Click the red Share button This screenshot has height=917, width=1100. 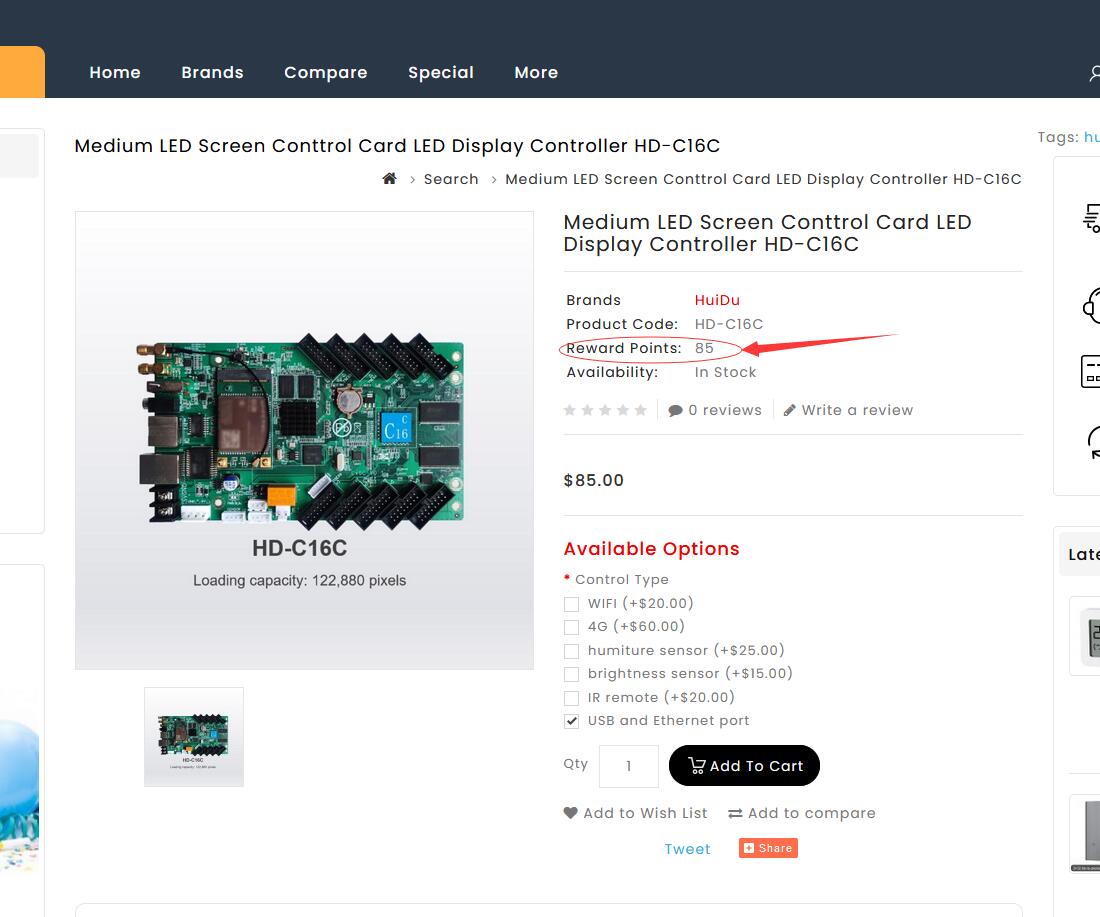point(768,848)
